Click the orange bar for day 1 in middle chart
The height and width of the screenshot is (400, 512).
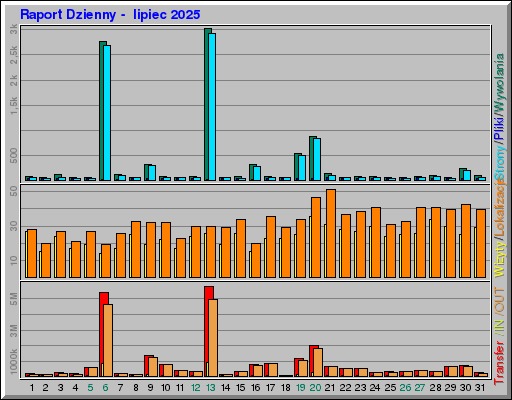32,253
